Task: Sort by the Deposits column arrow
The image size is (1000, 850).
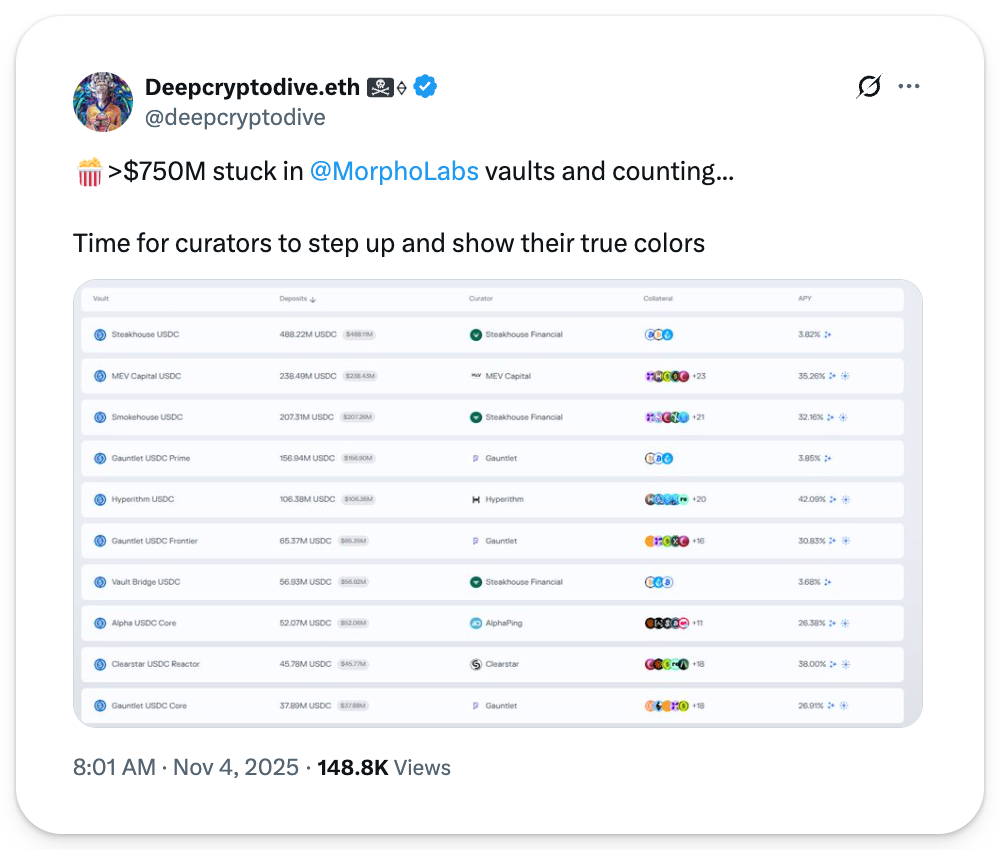Action: (313, 299)
